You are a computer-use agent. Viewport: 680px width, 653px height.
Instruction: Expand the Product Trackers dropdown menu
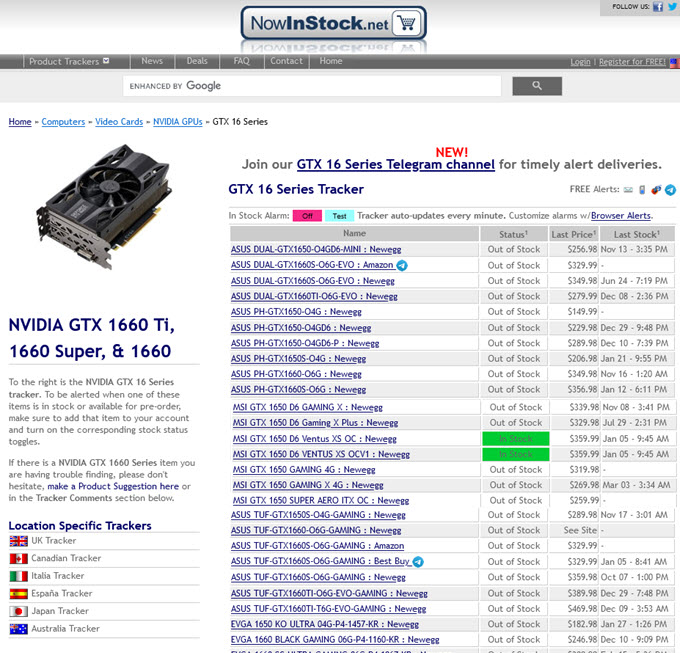[x=69, y=62]
